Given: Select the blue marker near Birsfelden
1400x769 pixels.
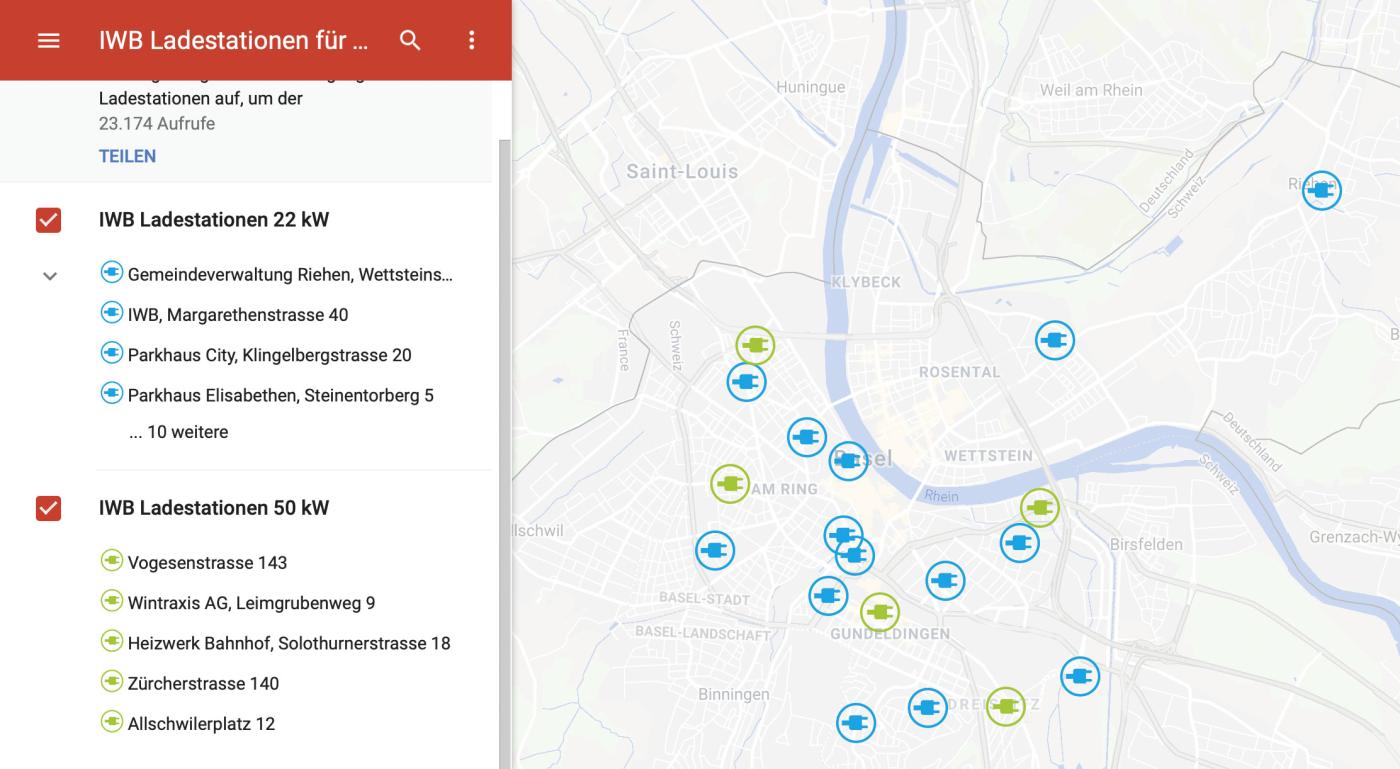Looking at the screenshot, I should pos(1020,544).
